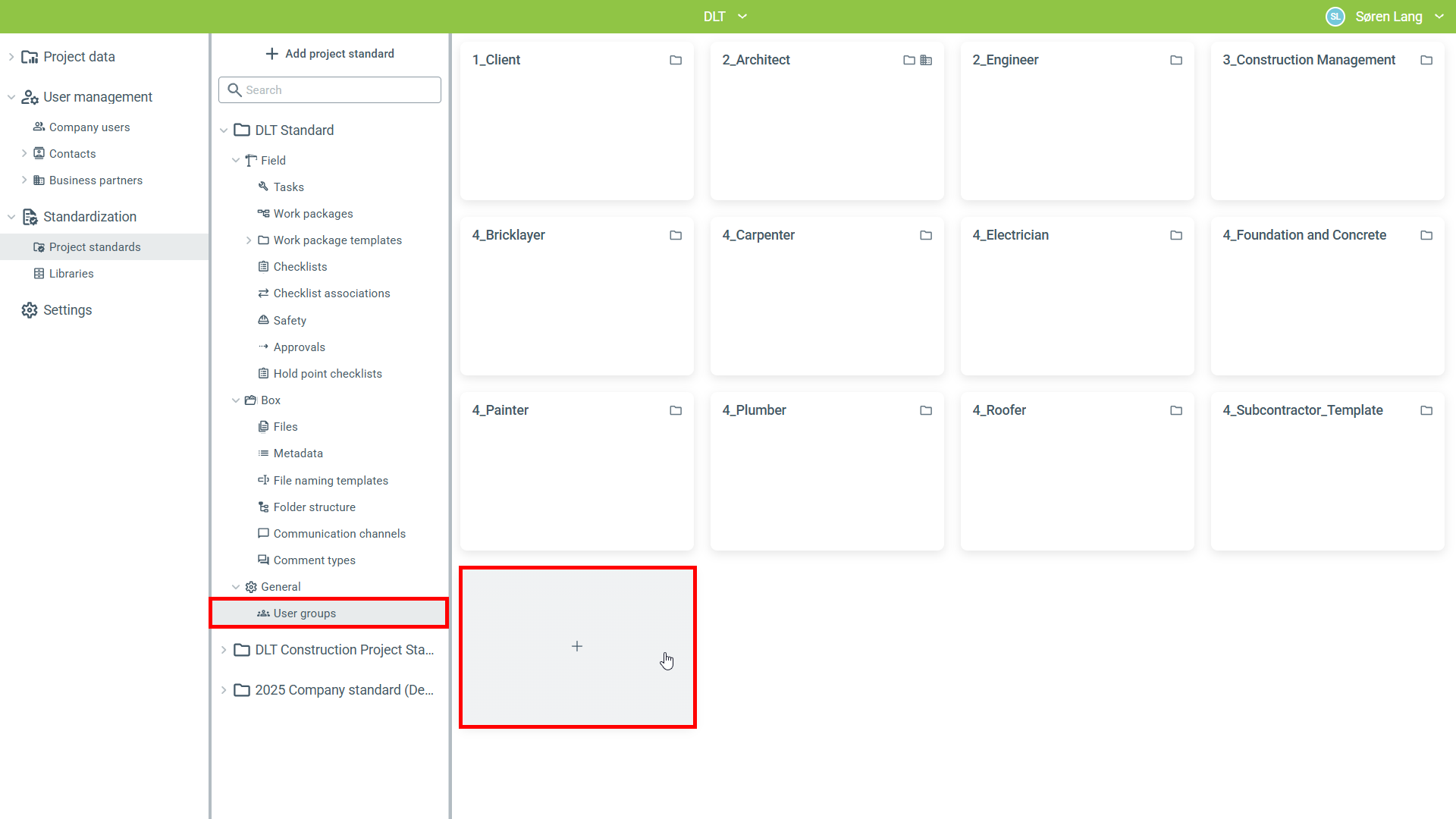Open Checklist associations in the tree
Image resolution: width=1456 pixels, height=819 pixels.
click(331, 293)
